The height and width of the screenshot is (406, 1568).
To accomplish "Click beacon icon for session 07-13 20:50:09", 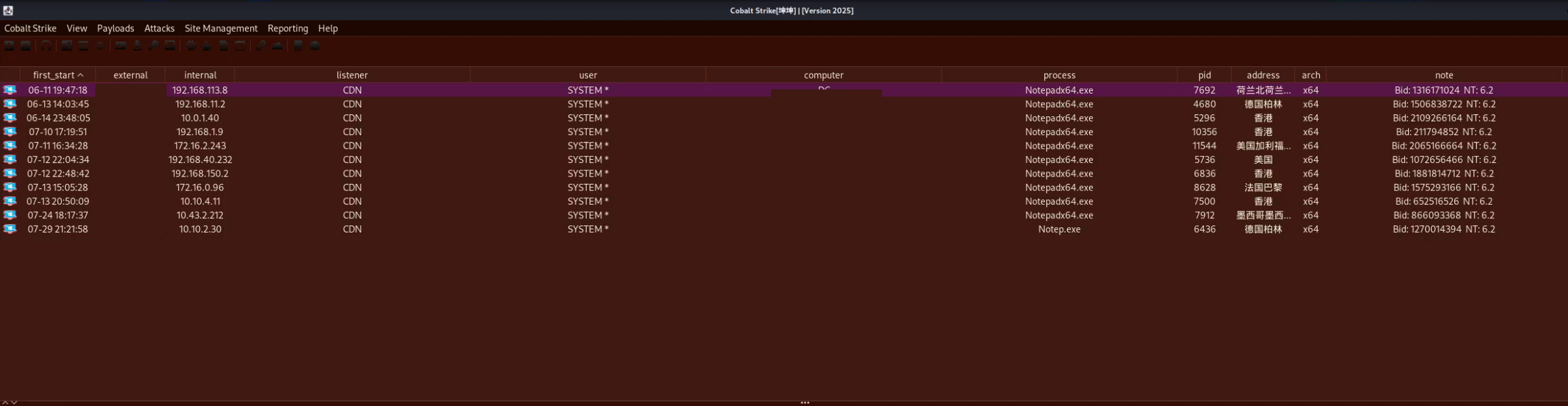I will tap(10, 201).
